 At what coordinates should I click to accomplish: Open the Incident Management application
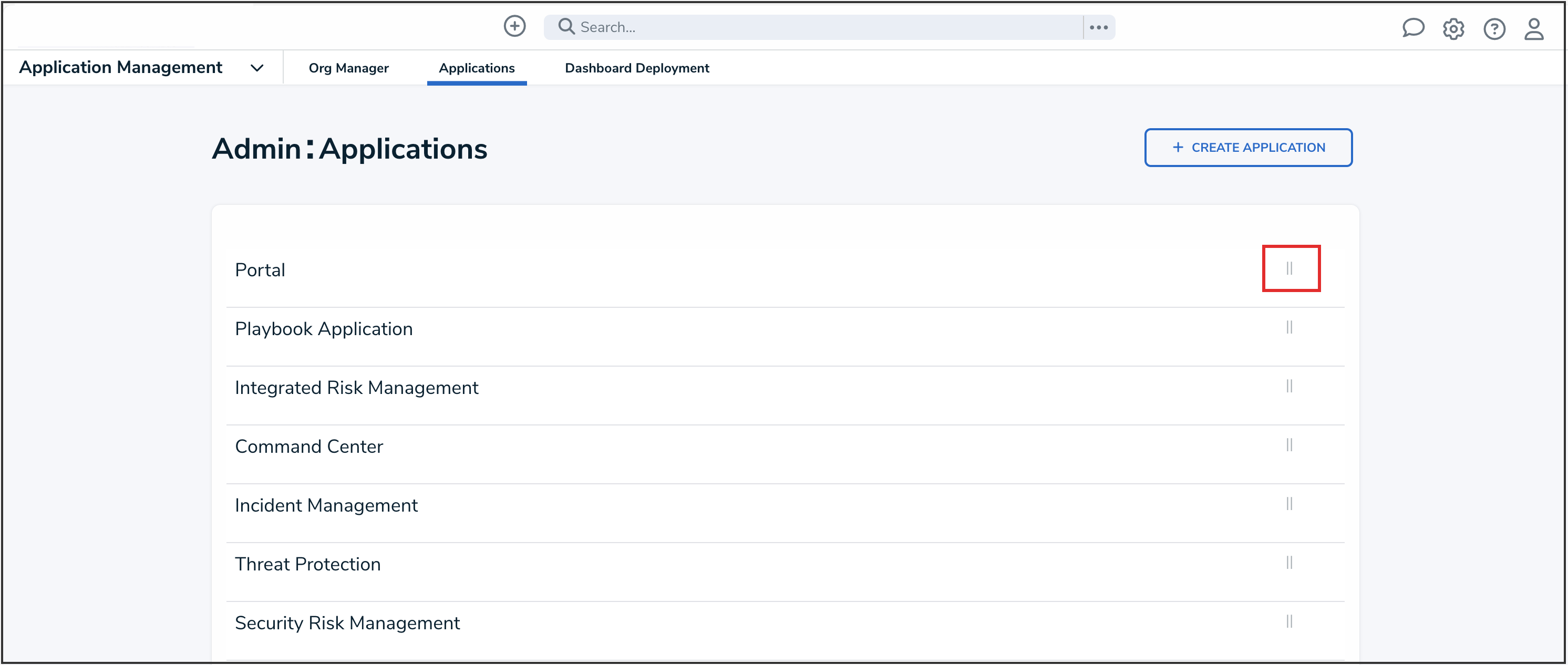pos(326,505)
